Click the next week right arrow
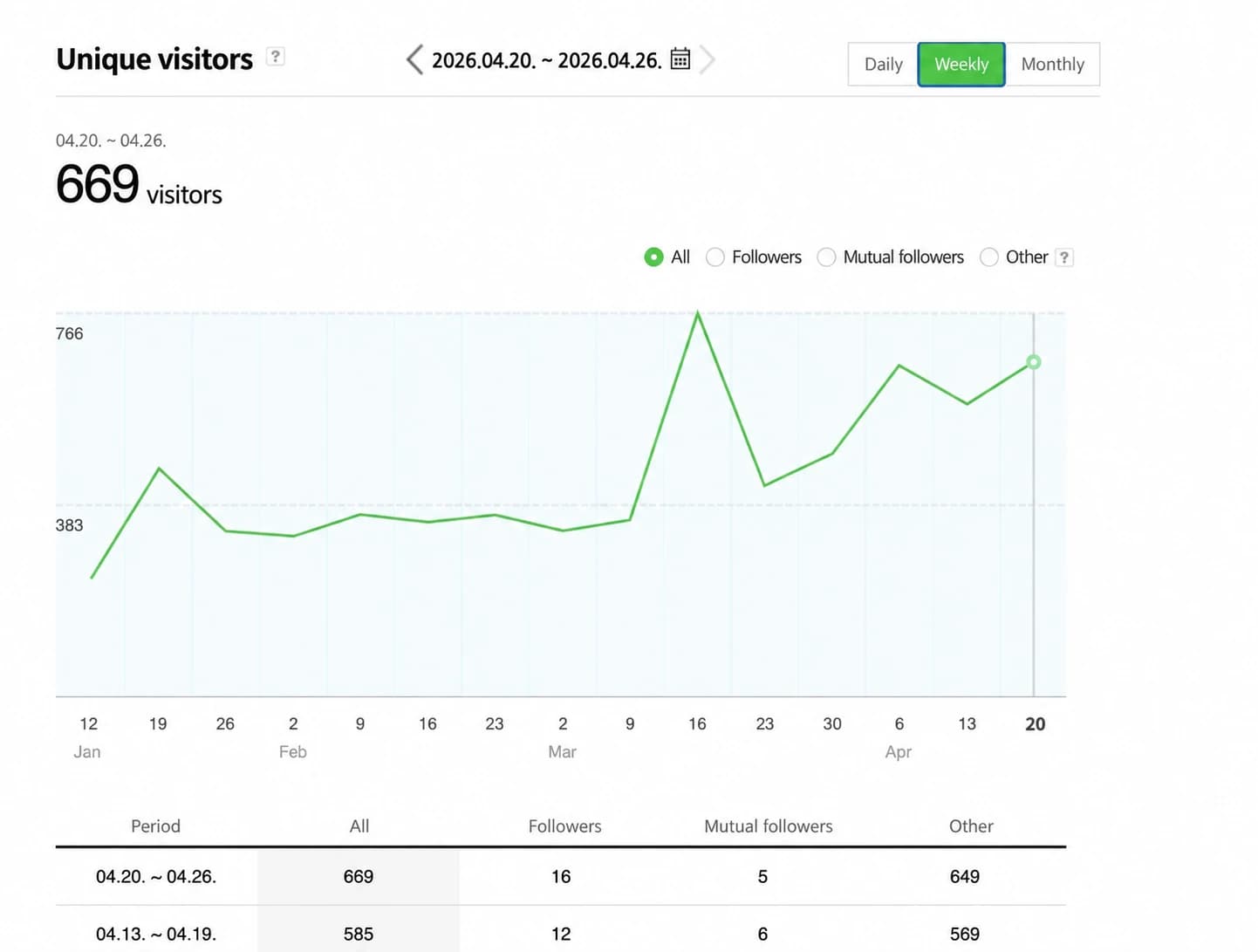The width and height of the screenshot is (1258, 952). [x=708, y=60]
